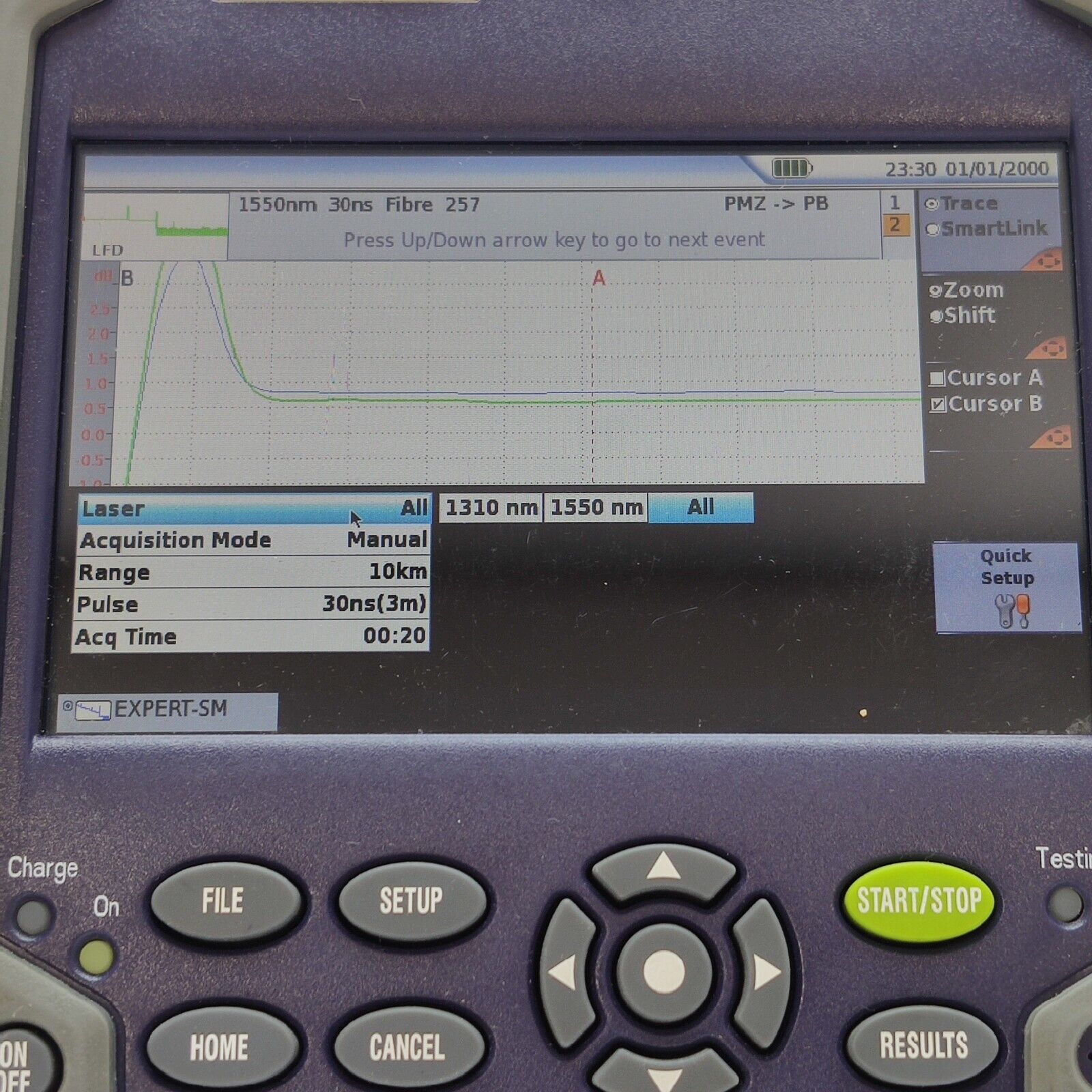1092x1092 pixels.
Task: Change the Pulse 30ns setting
Action: coord(251,604)
